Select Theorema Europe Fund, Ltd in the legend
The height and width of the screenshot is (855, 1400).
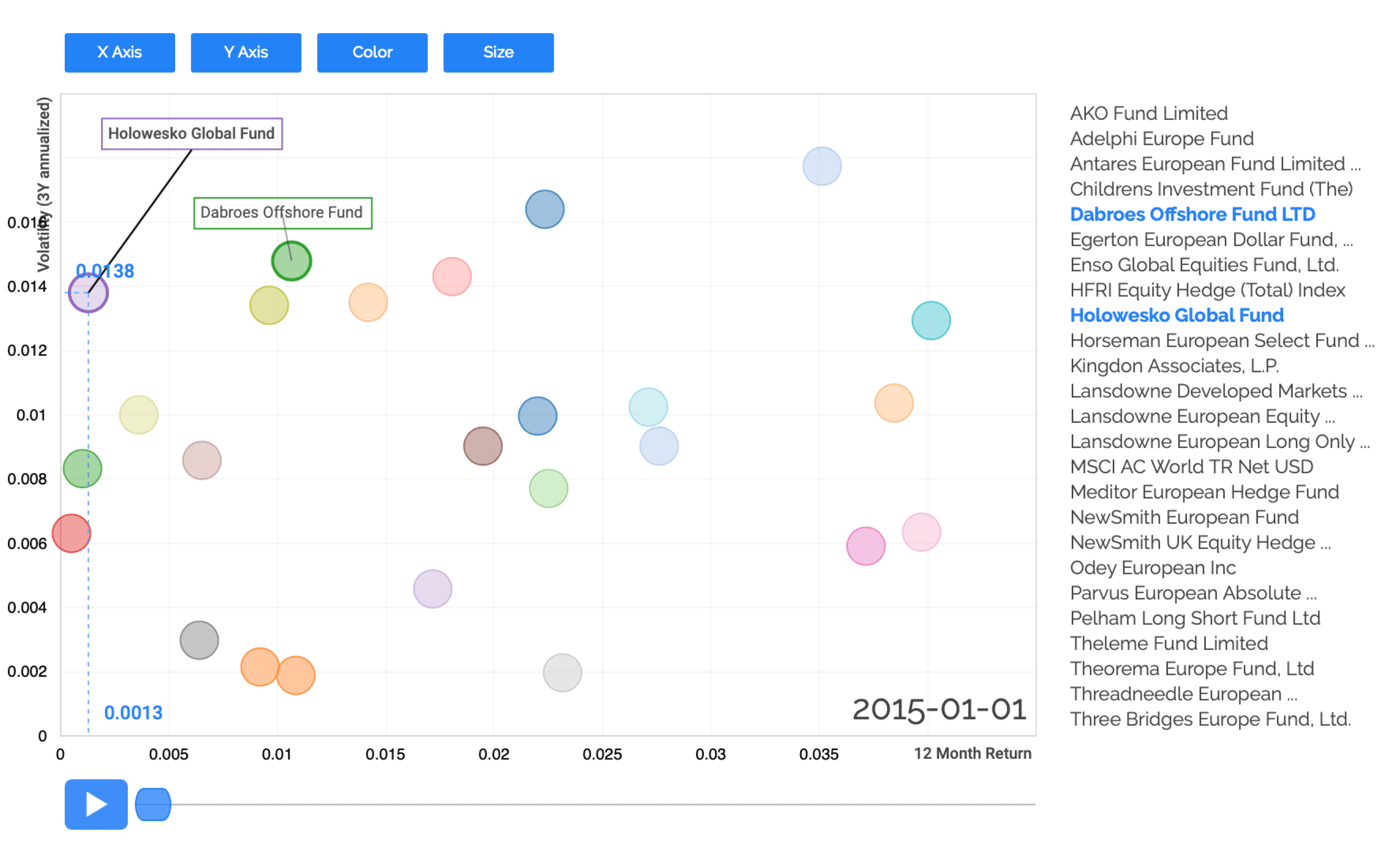point(1192,669)
